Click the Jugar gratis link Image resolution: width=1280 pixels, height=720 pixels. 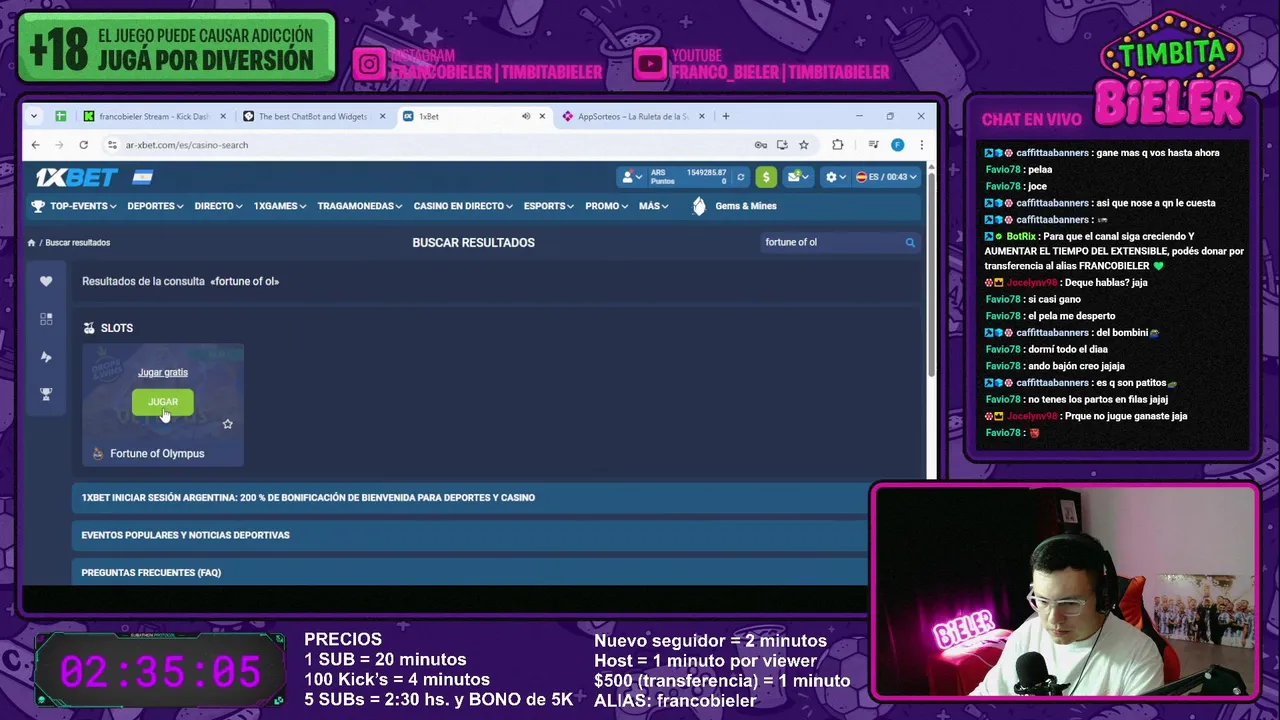(163, 372)
